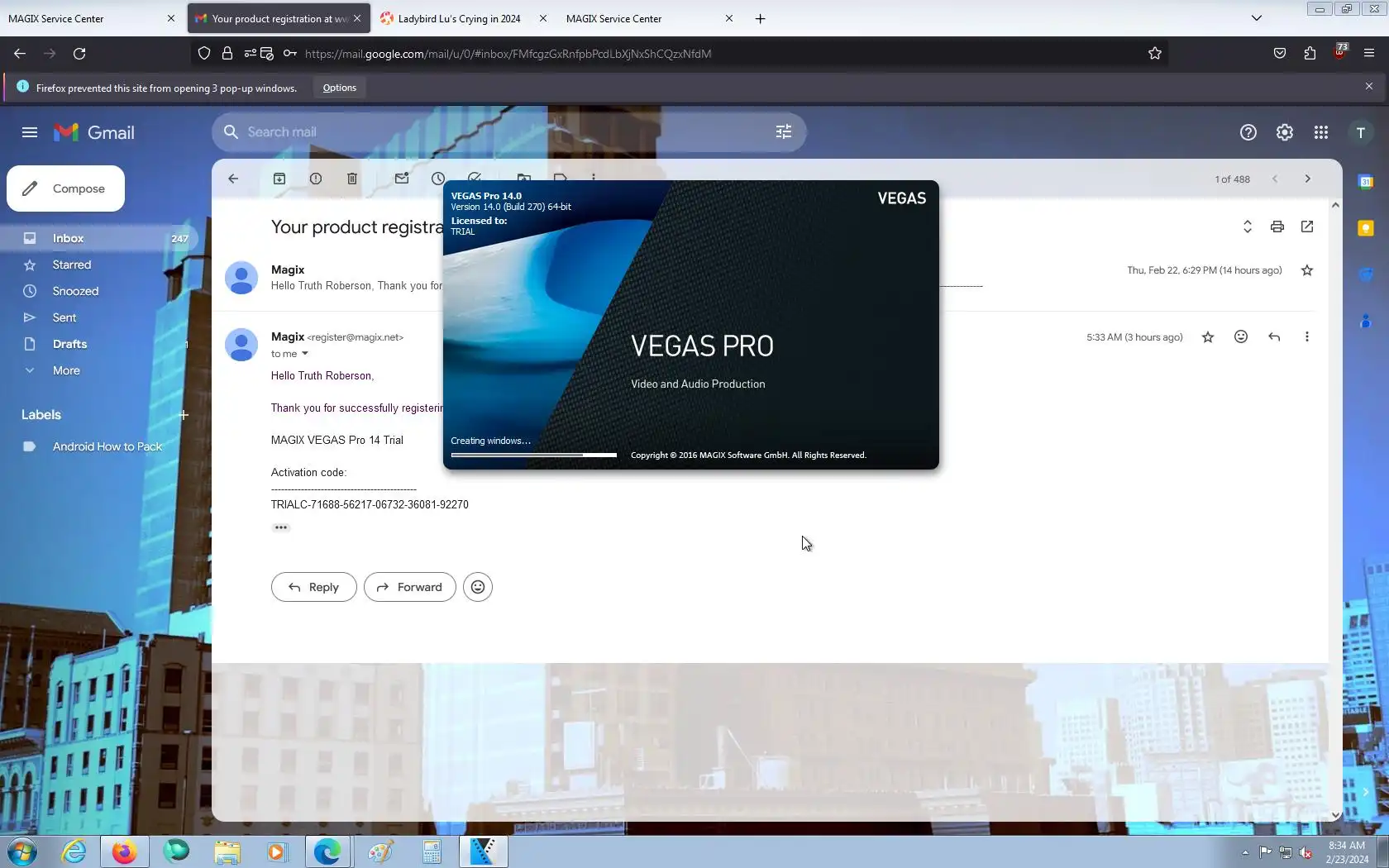Screen dimensions: 1389x868
Task: Click the Forward button
Action: (x=410, y=587)
